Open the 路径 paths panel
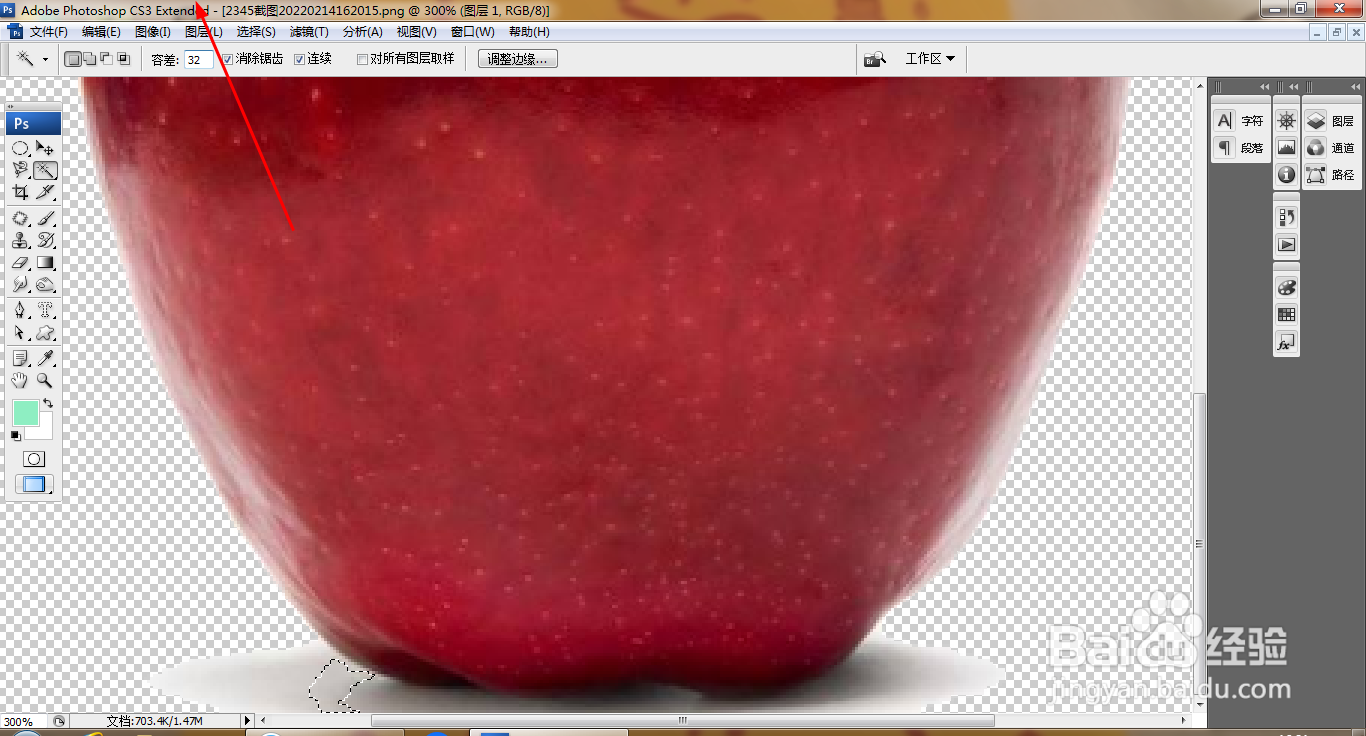Screen dimensions: 1366x736 (x=1332, y=175)
